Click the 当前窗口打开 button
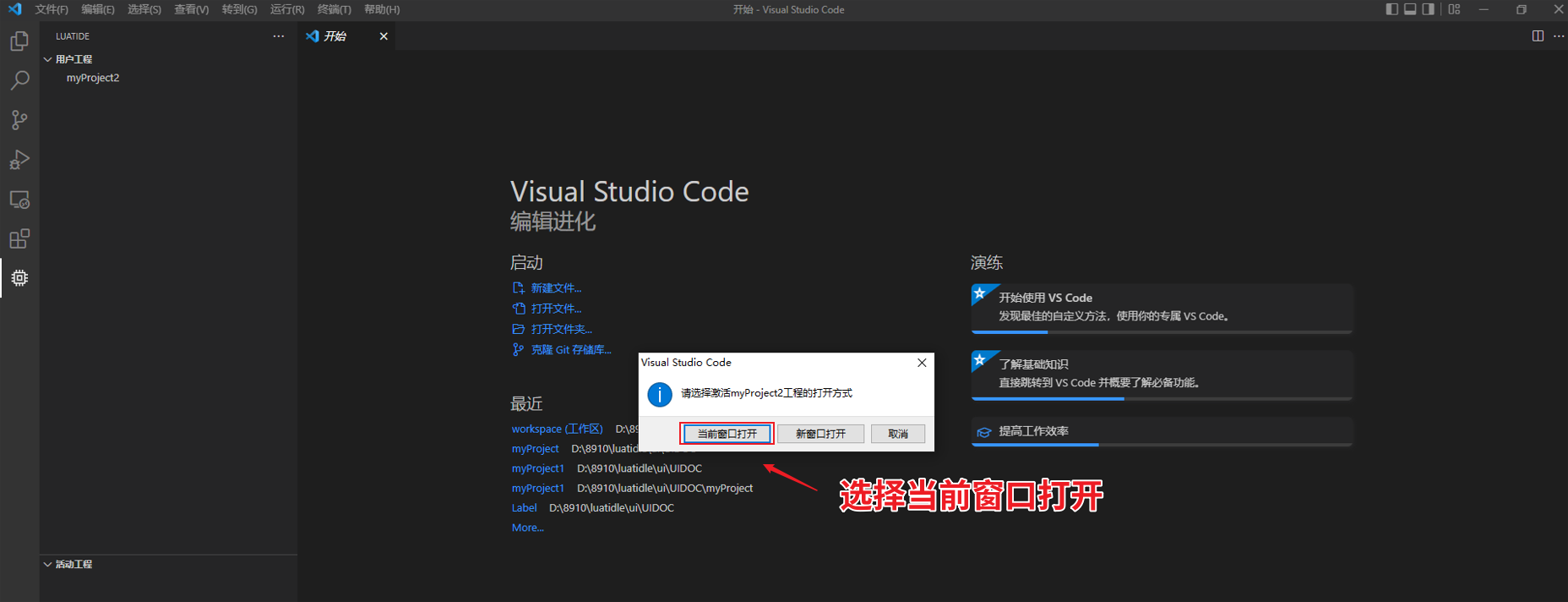The height and width of the screenshot is (602, 1568). [x=727, y=434]
